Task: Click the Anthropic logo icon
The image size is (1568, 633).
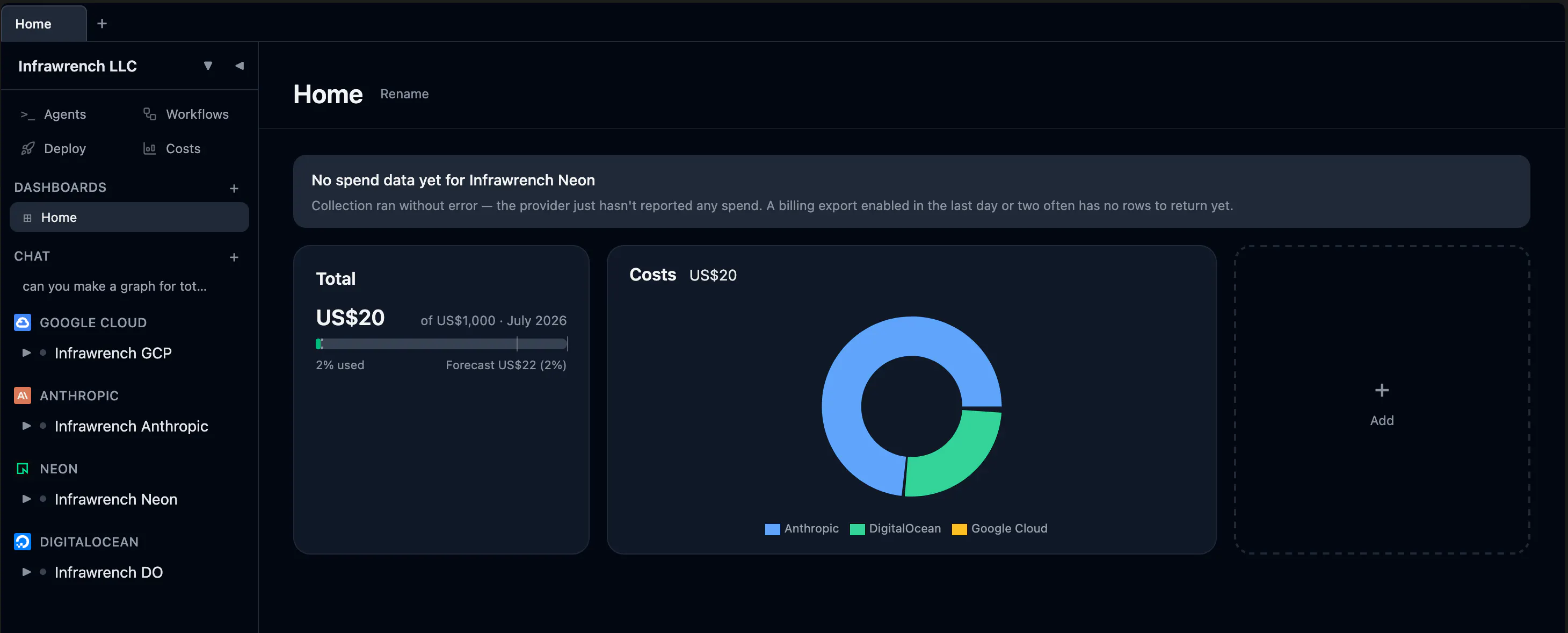Action: [23, 395]
